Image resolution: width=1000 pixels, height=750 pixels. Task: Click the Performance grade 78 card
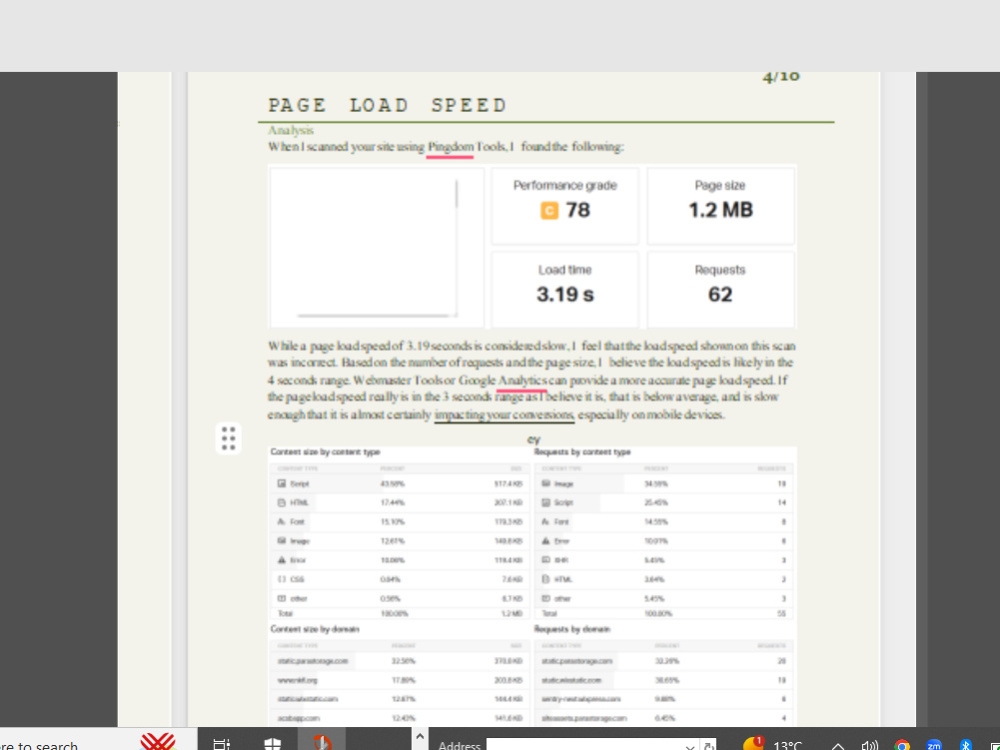coord(564,206)
